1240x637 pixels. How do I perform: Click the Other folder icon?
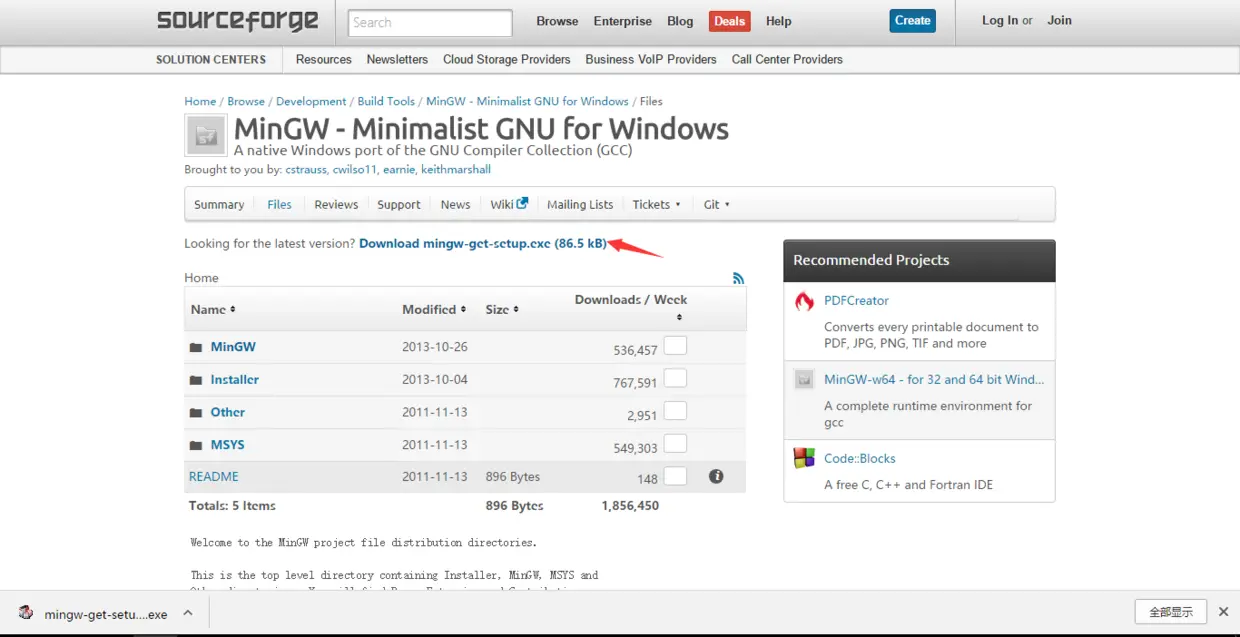[196, 413]
